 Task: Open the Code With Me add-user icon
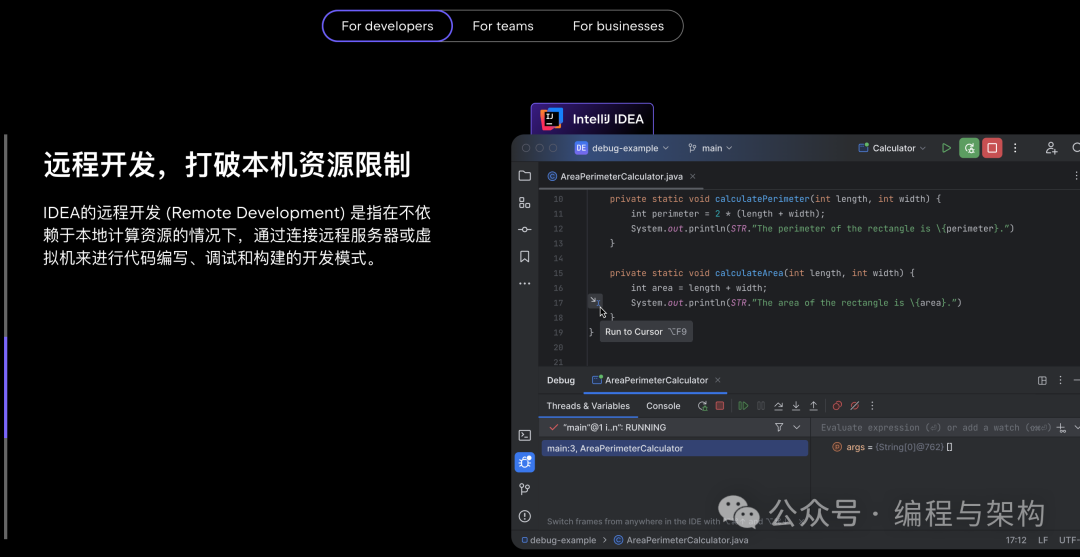tap(1051, 148)
